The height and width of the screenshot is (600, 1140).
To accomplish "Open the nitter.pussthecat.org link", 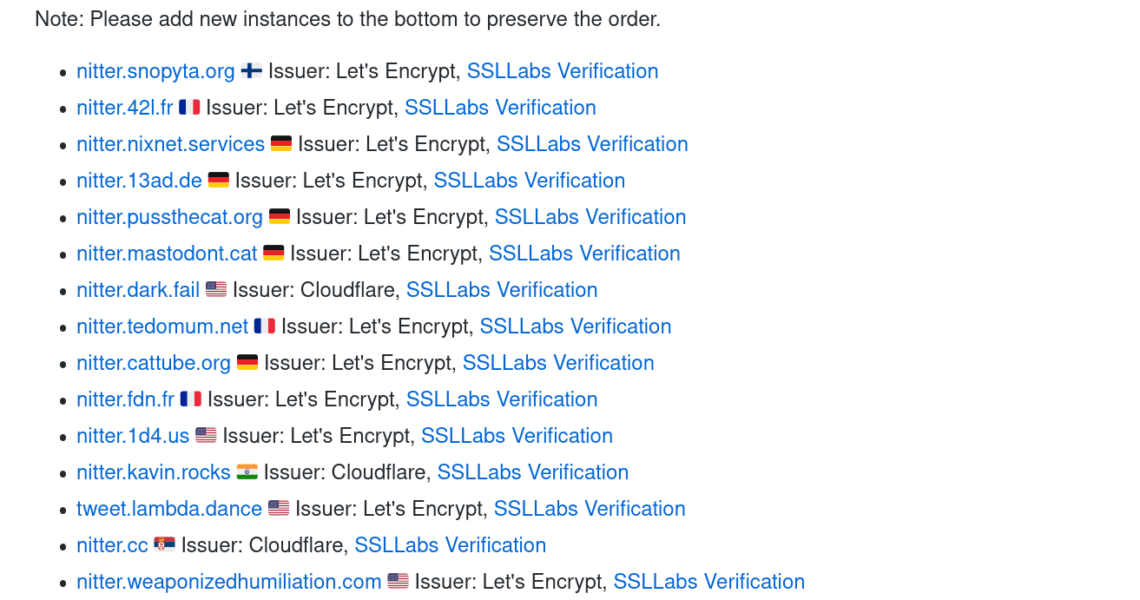I will [169, 217].
